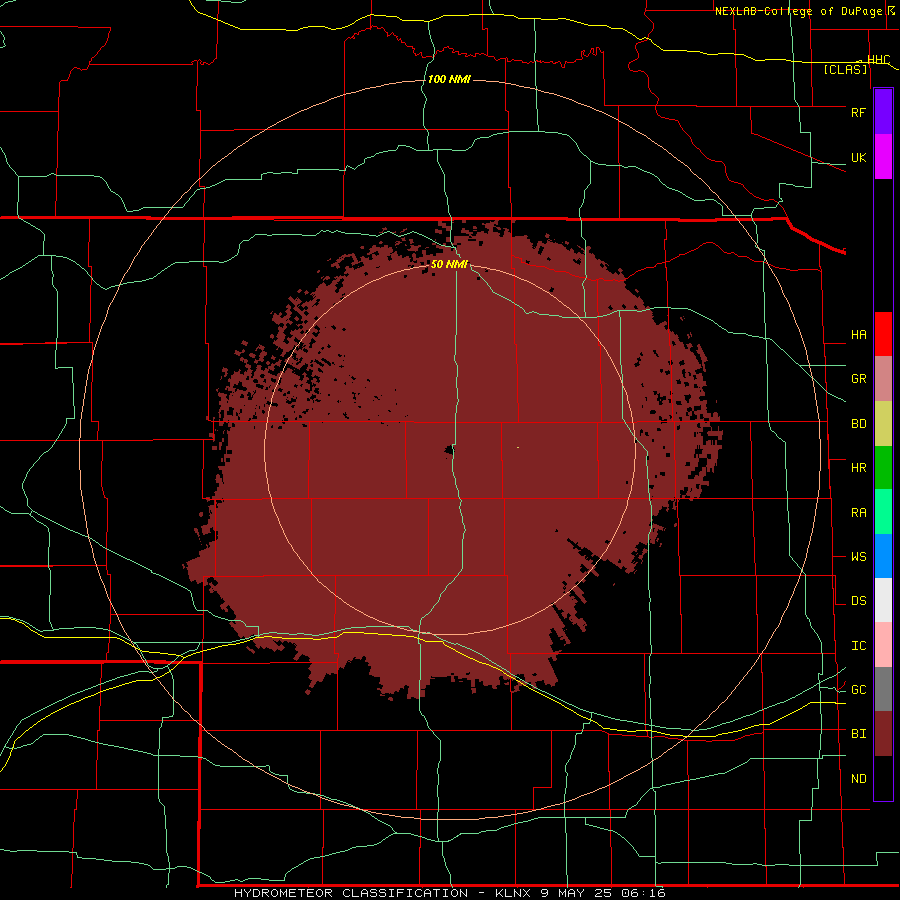Click the ND black legend color swatch
Viewport: 900px width, 900px height.
(883, 778)
